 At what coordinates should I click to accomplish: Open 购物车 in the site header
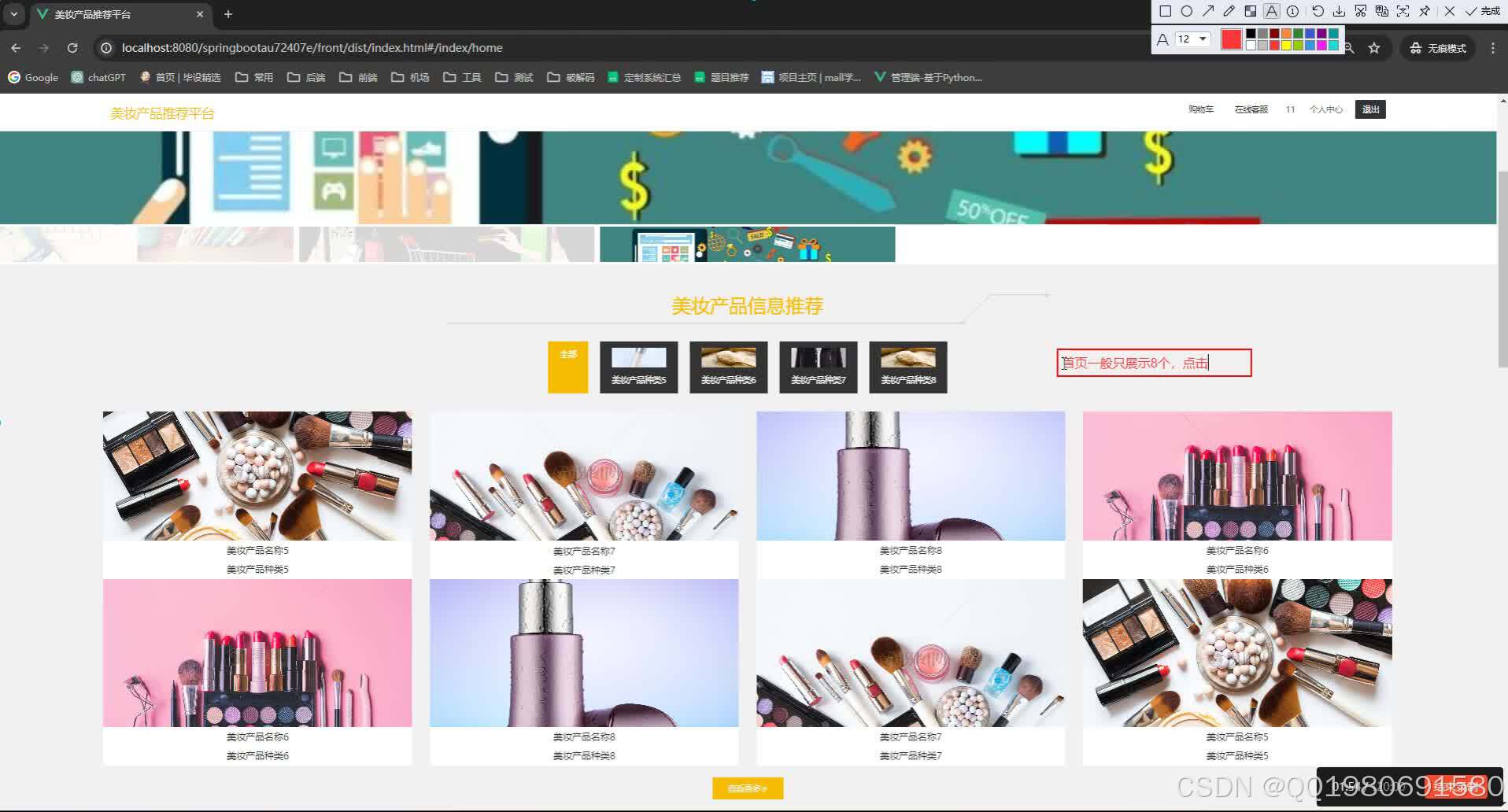[x=1201, y=109]
